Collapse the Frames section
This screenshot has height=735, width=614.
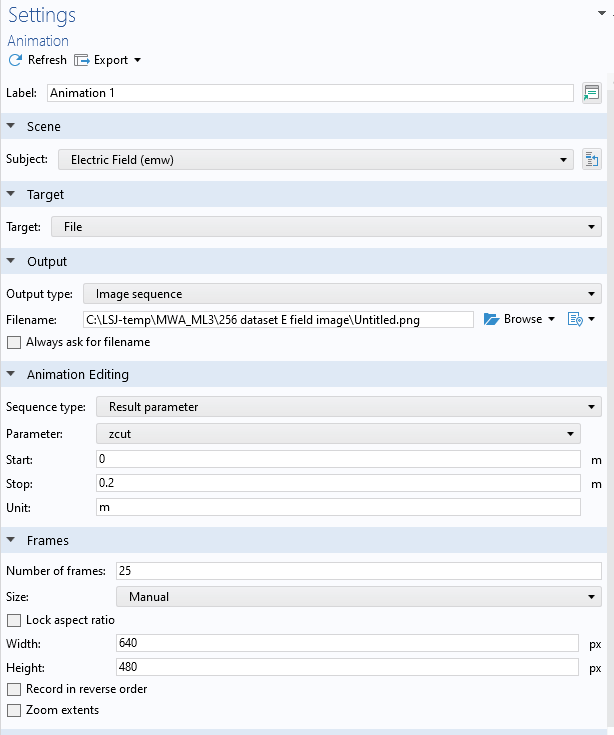pyautogui.click(x=11, y=540)
